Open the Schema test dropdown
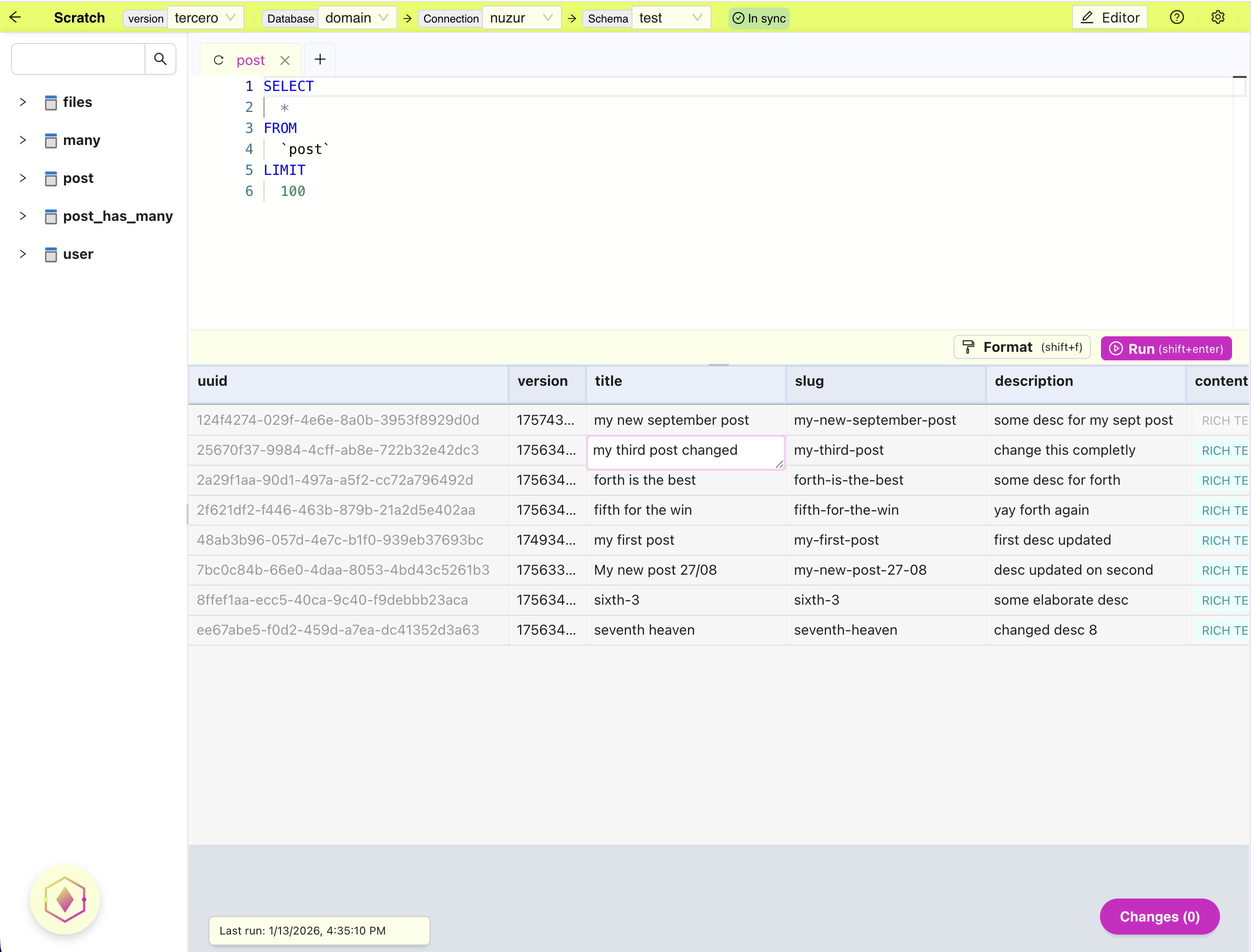Image resolution: width=1251 pixels, height=952 pixels. (670, 18)
